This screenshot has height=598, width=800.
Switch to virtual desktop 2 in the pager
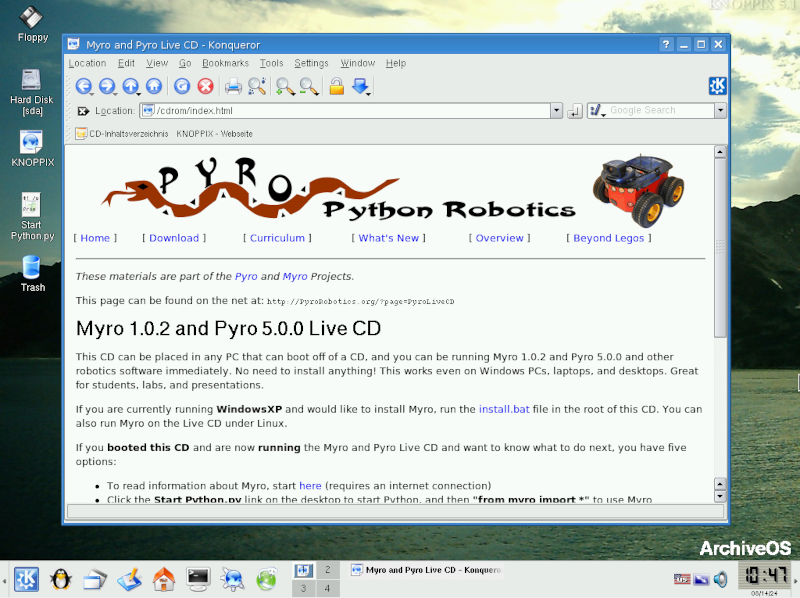(328, 569)
